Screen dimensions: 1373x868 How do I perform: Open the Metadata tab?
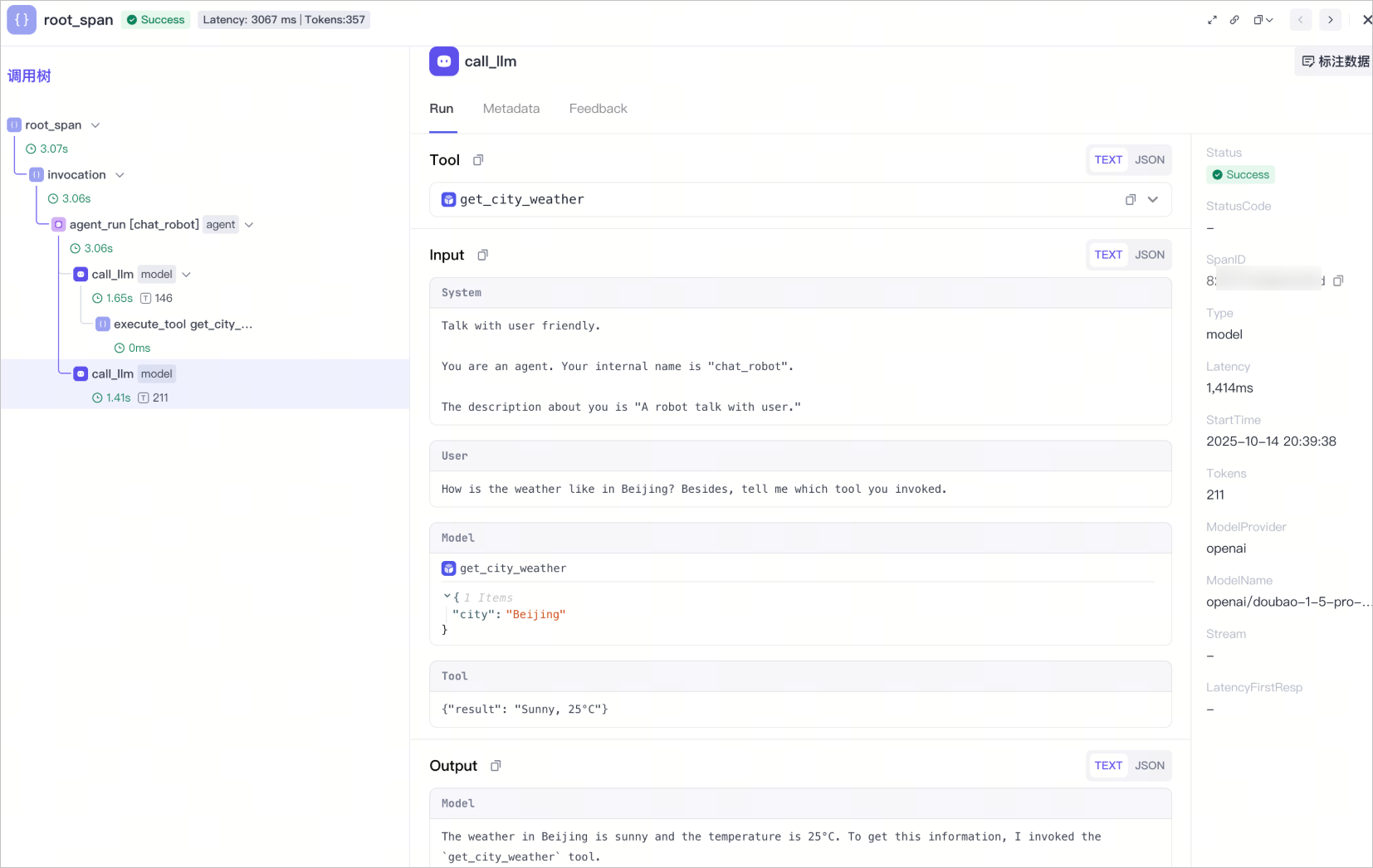tap(511, 109)
